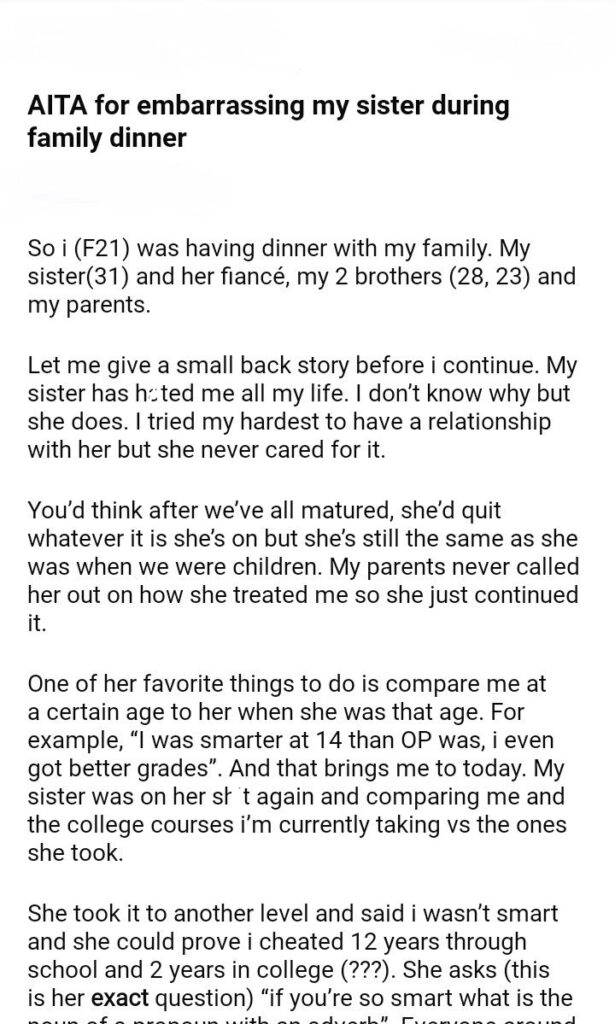
Task: Click the post title about embarrassing my sister
Action: coord(268,120)
